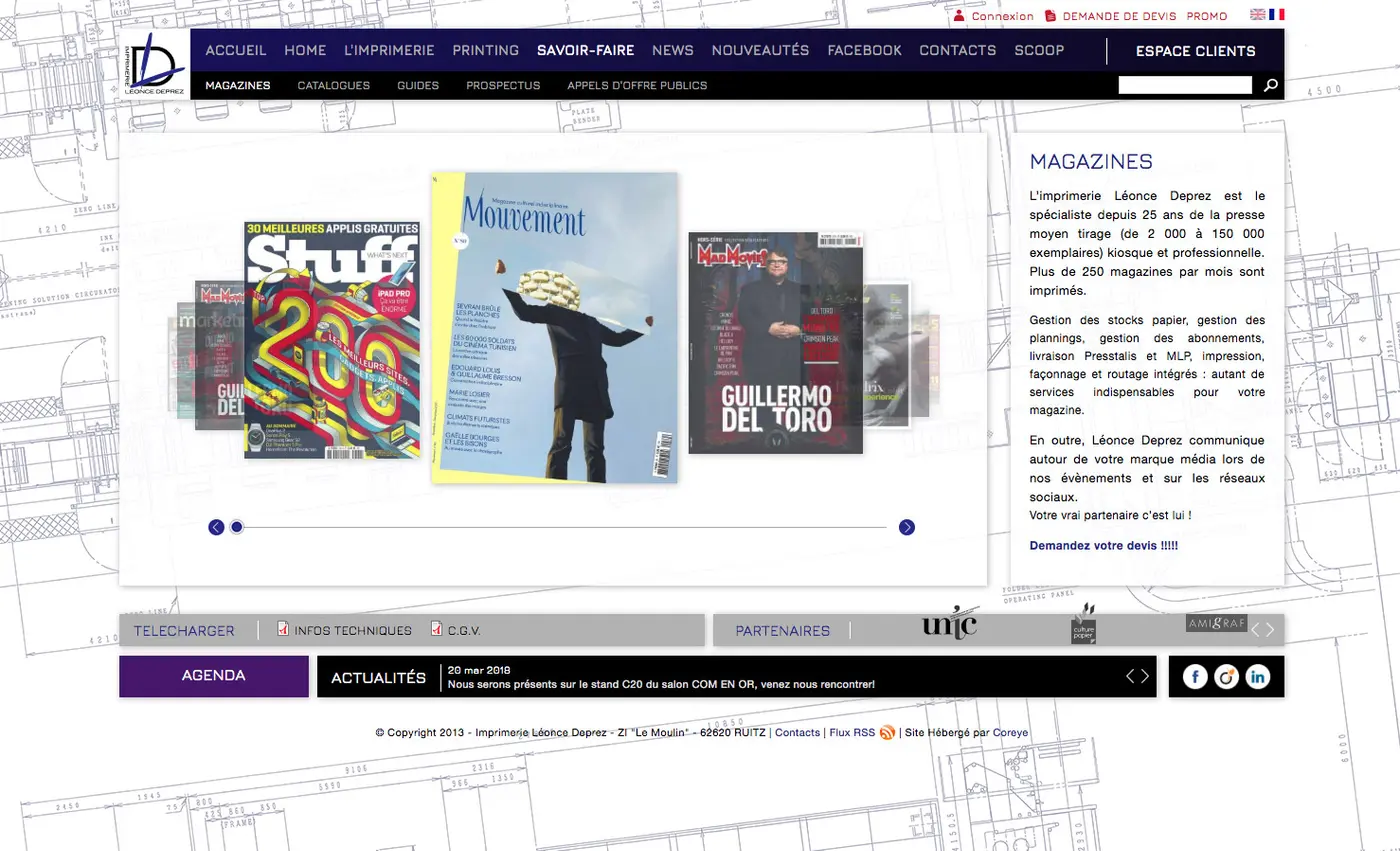Open the orange circular social icon
The width and height of the screenshot is (1400, 851).
pyautogui.click(x=1227, y=677)
